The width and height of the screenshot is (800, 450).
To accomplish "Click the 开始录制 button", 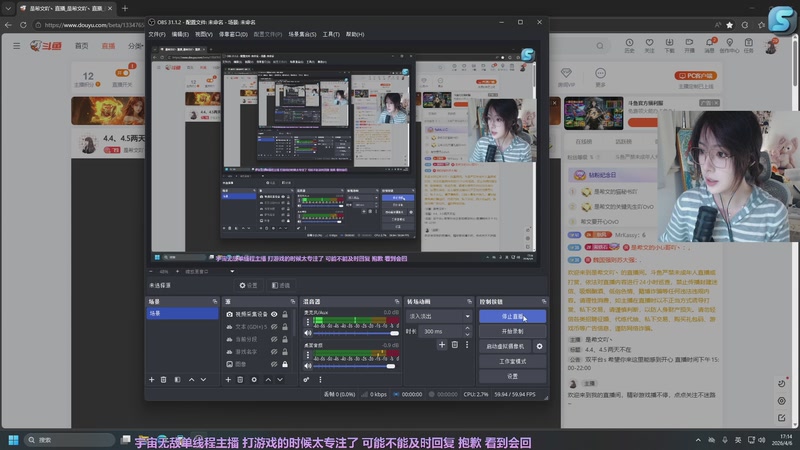I will coord(512,331).
